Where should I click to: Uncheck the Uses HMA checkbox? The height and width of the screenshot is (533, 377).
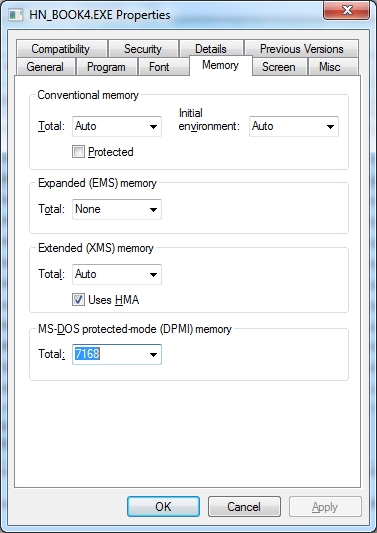[78, 300]
